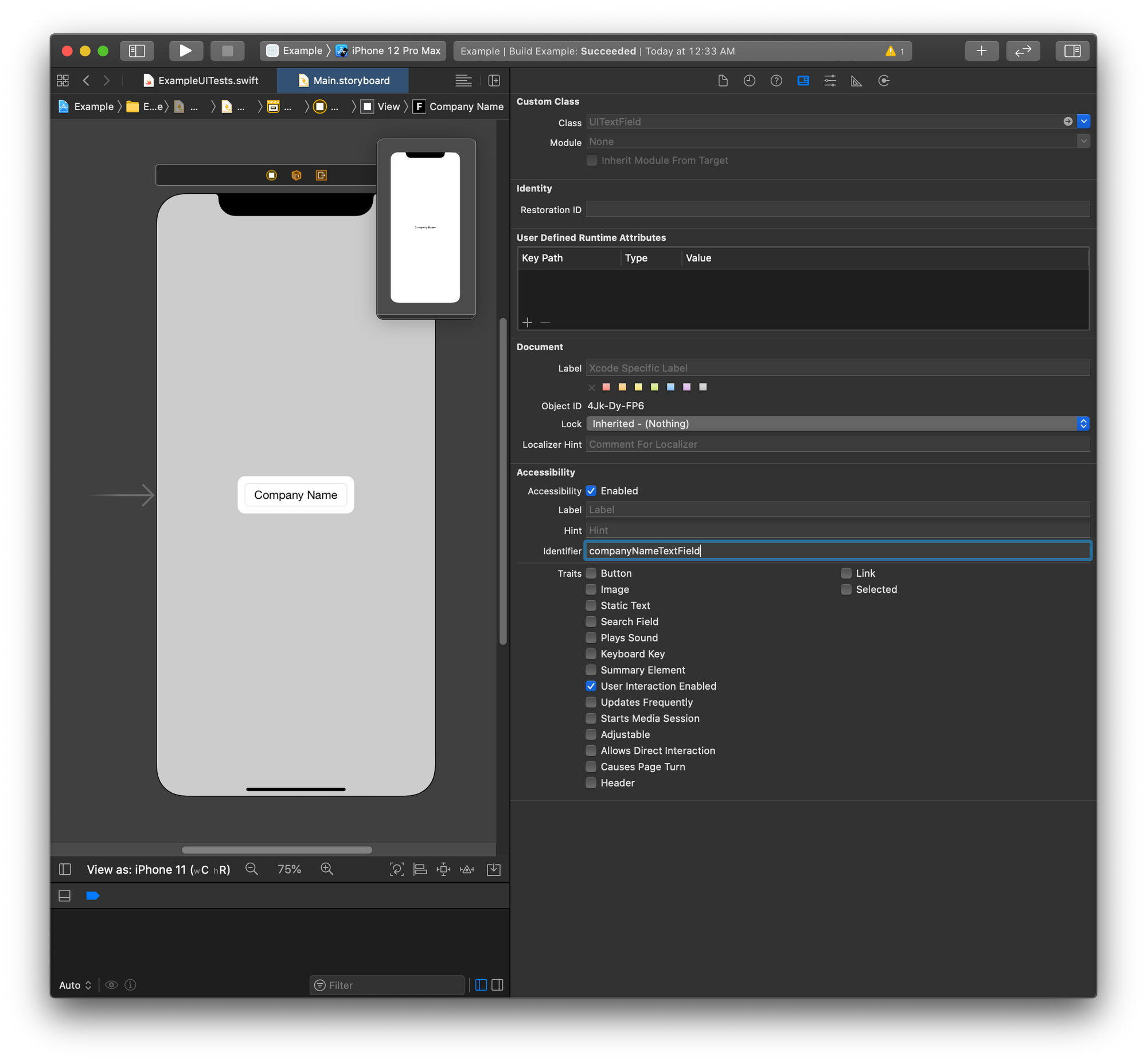Image resolution: width=1147 pixels, height=1064 pixels.
Task: Open the related items grid menu
Action: coord(63,81)
